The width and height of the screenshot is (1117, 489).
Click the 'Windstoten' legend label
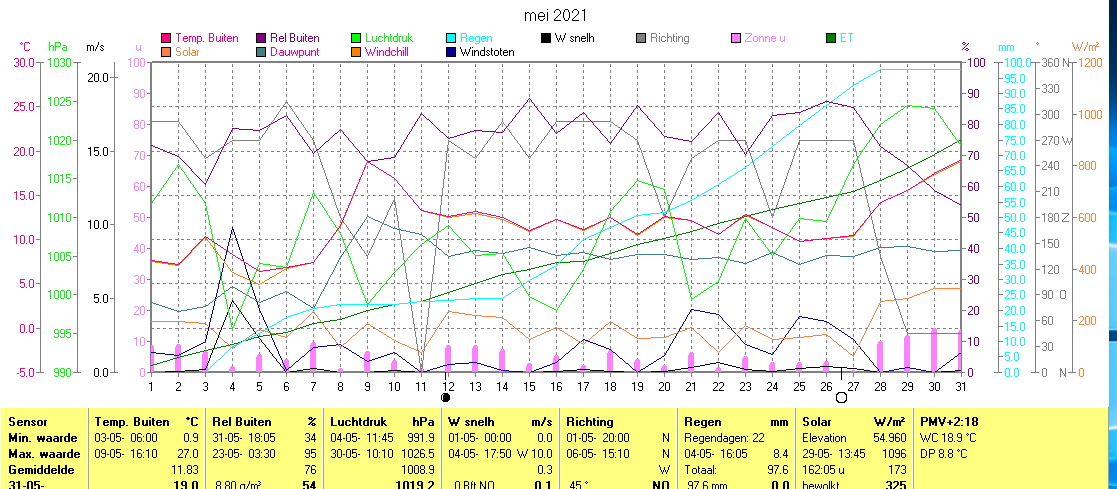click(x=487, y=52)
